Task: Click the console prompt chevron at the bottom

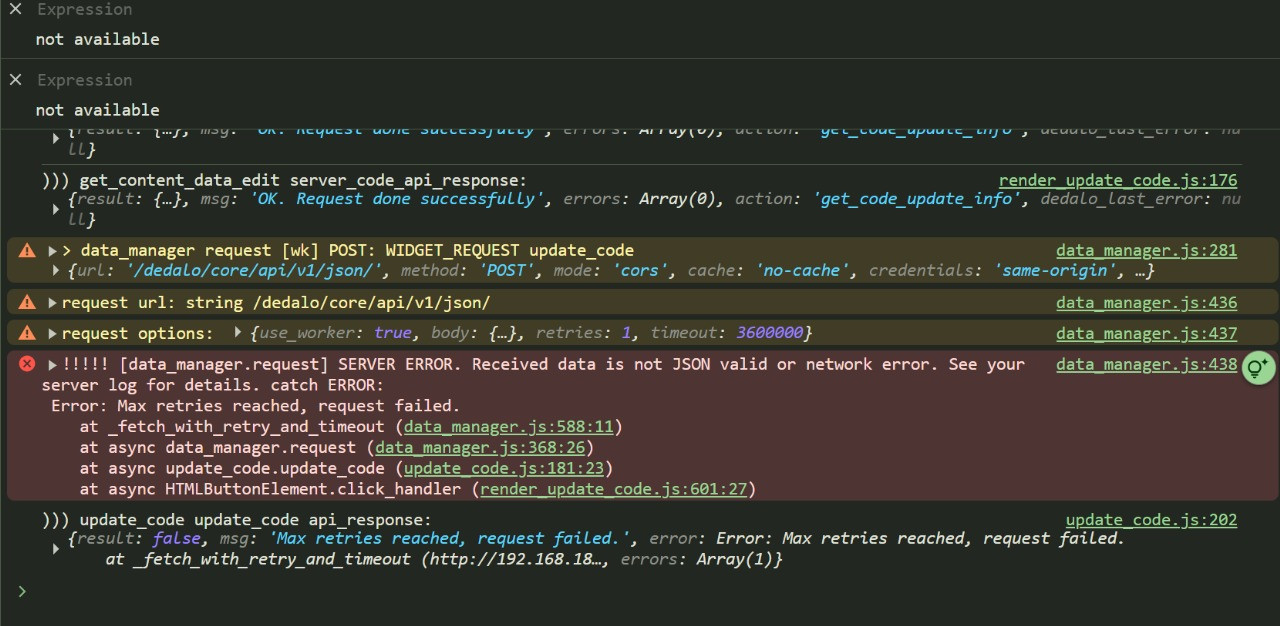Action: (22, 591)
